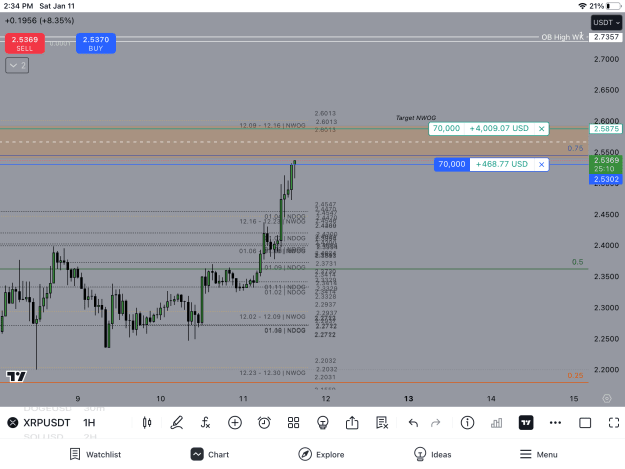Change the 1H timeframe interval
This screenshot has width=625, height=469.
pos(89,423)
